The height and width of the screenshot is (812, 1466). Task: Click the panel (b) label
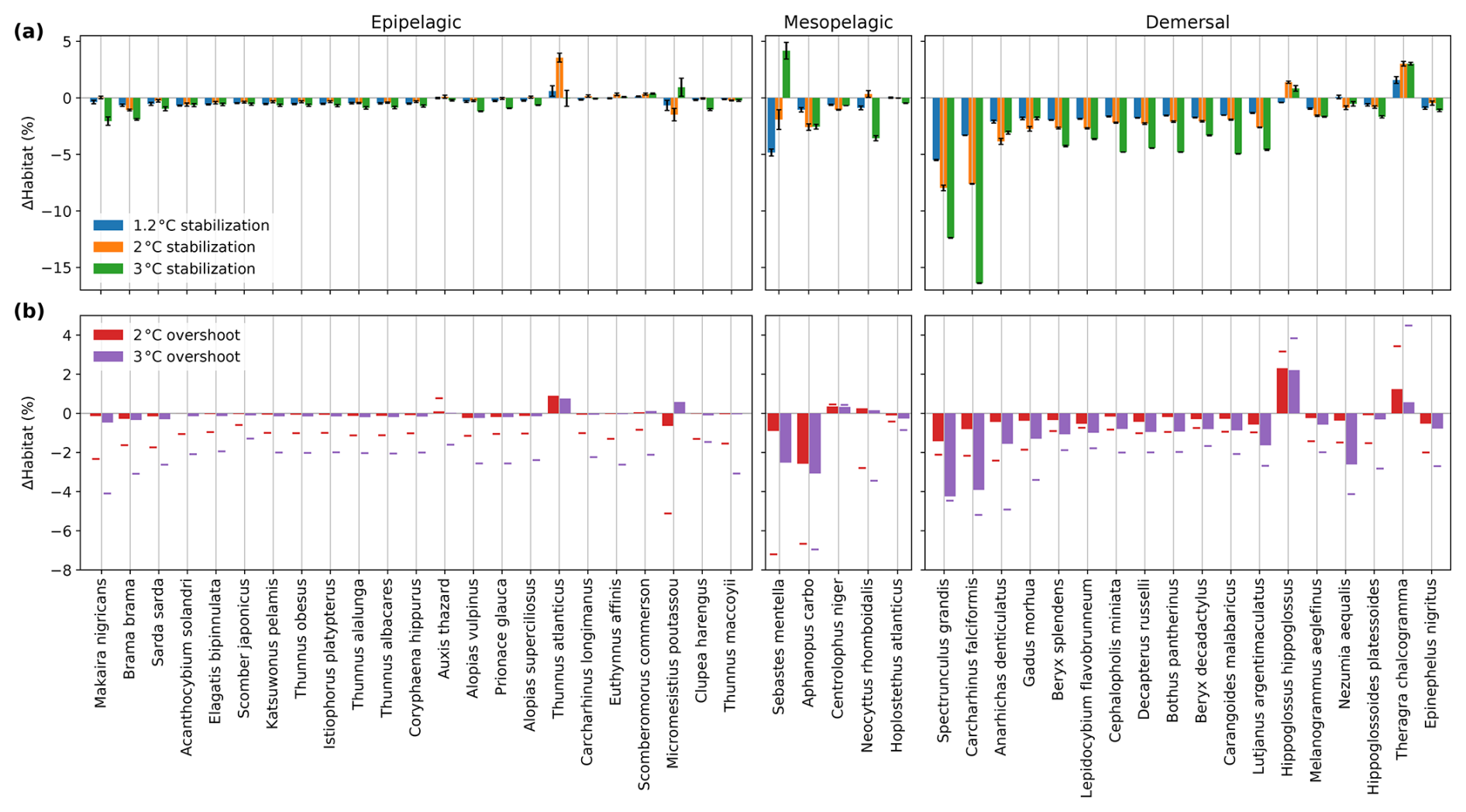click(x=29, y=311)
